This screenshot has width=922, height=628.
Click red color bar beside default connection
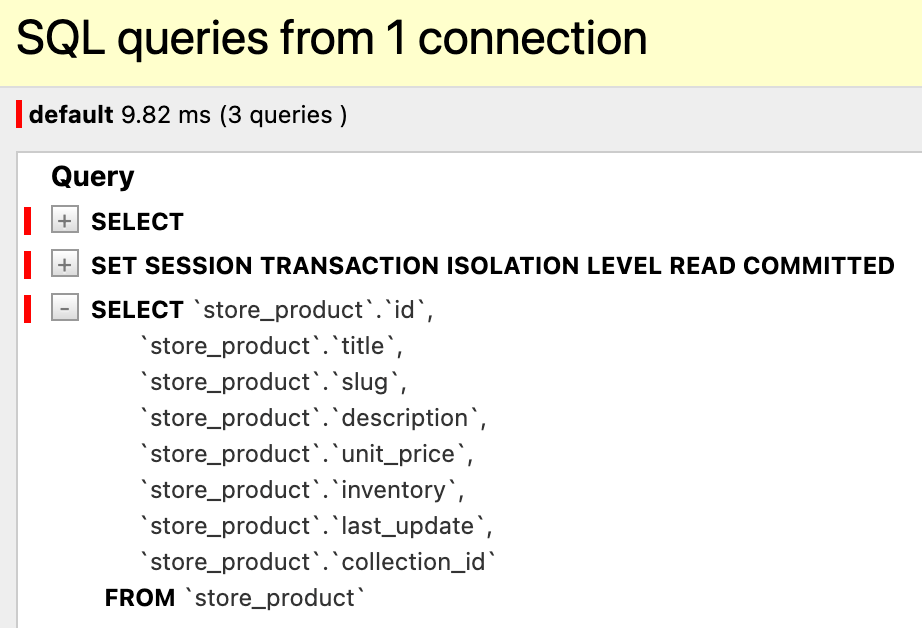(x=19, y=114)
